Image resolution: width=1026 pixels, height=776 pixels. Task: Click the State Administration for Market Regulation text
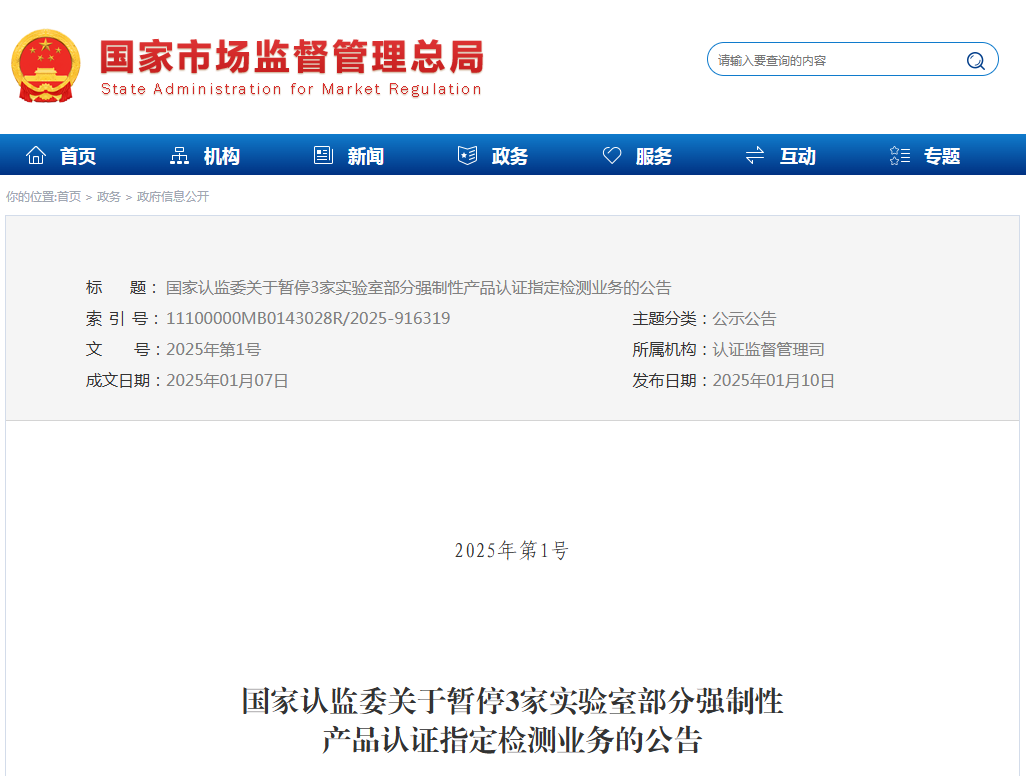[291, 89]
